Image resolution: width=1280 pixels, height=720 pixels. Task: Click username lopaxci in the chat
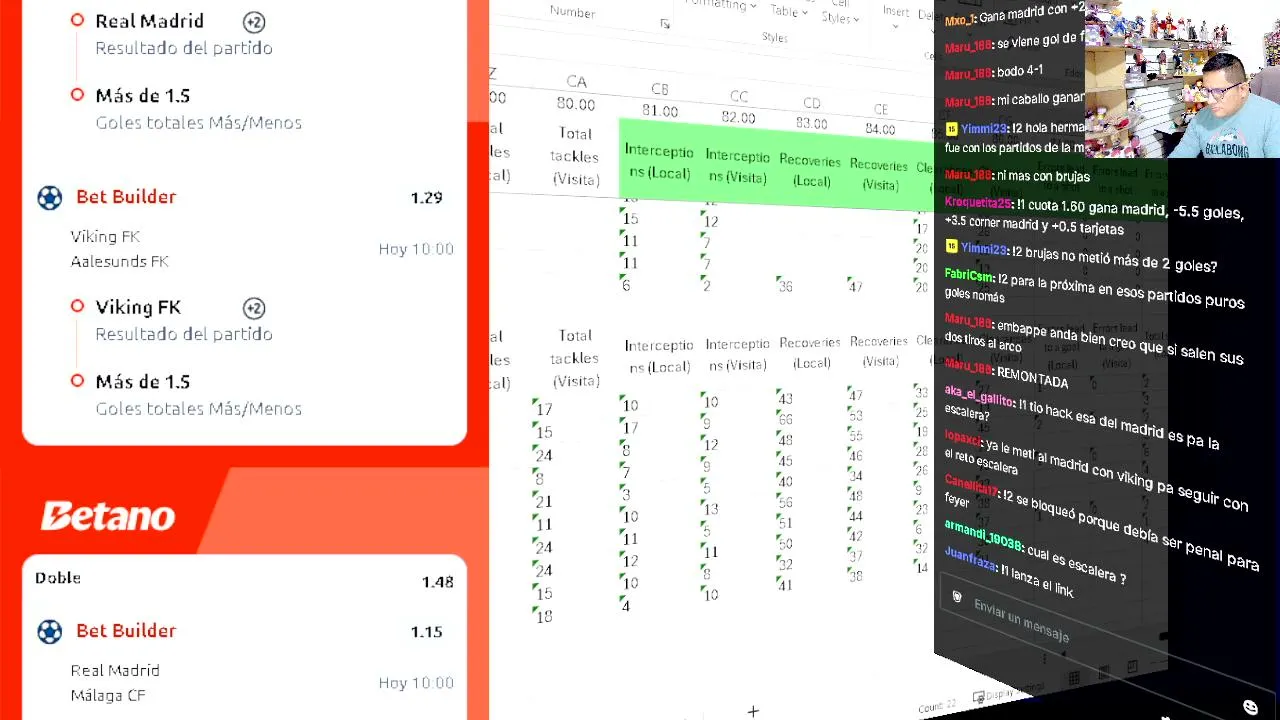click(x=963, y=438)
